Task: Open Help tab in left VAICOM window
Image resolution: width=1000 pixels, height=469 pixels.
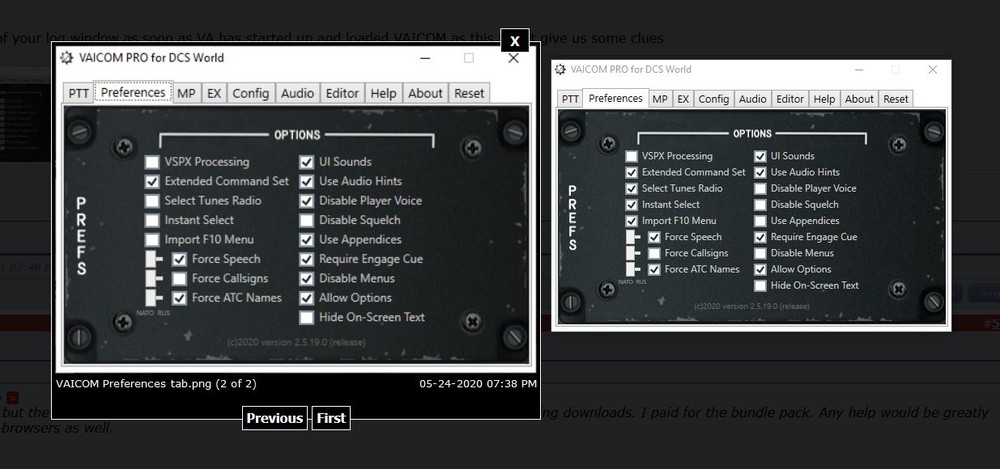Action: pos(383,93)
